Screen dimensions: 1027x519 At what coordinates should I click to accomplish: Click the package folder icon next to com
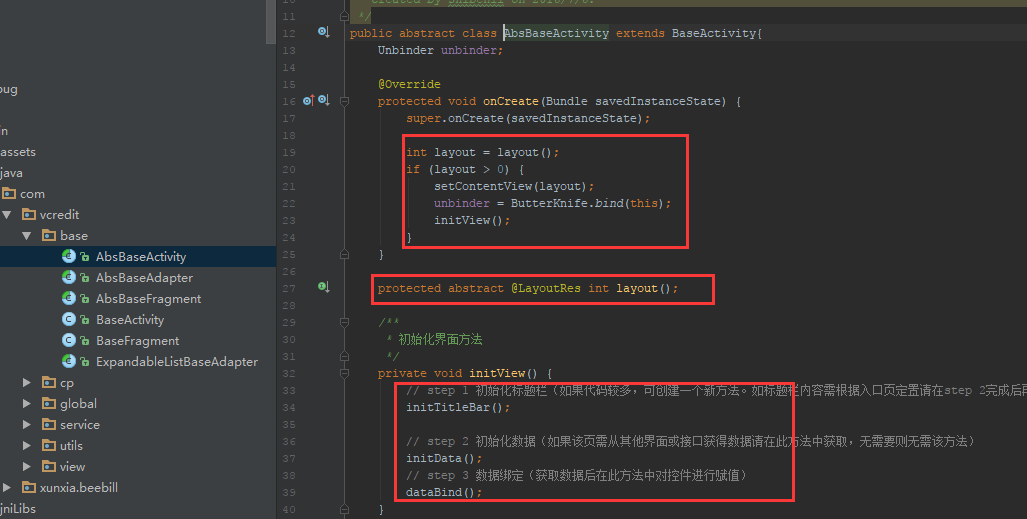[x=9, y=194]
